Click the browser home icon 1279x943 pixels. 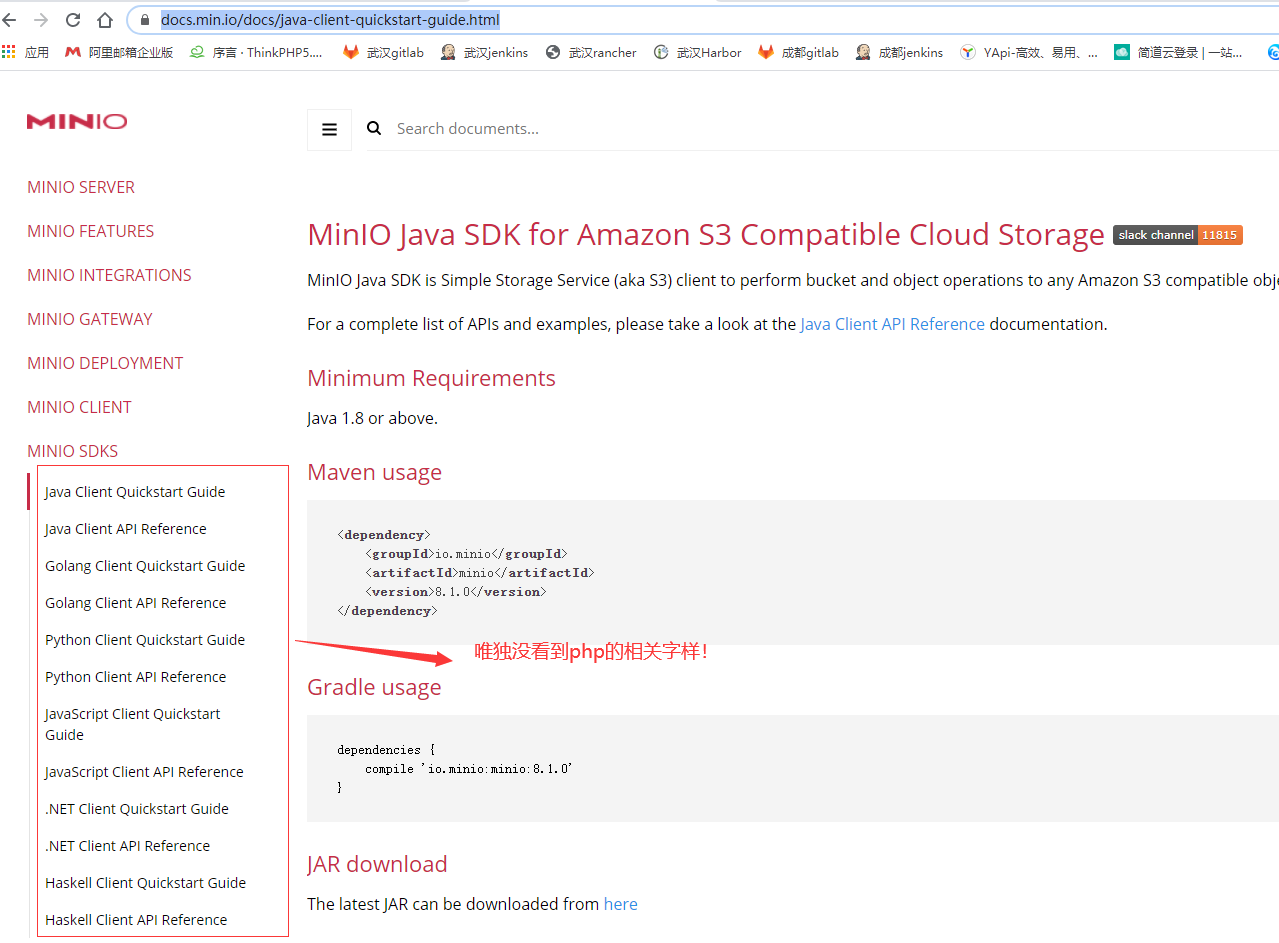click(x=104, y=19)
